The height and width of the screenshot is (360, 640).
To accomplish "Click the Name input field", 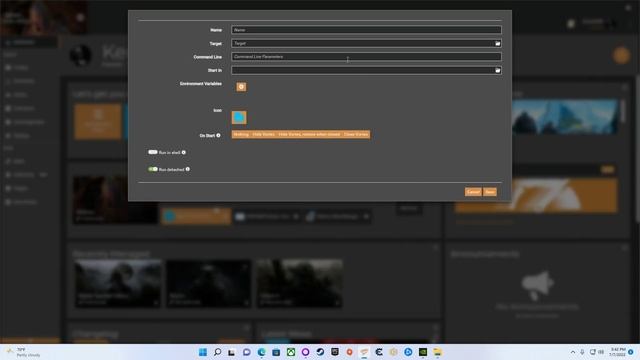I will coord(366,30).
